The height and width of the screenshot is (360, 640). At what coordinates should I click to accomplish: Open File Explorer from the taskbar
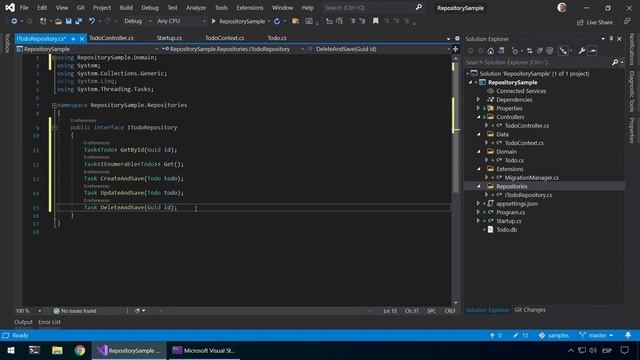57,351
